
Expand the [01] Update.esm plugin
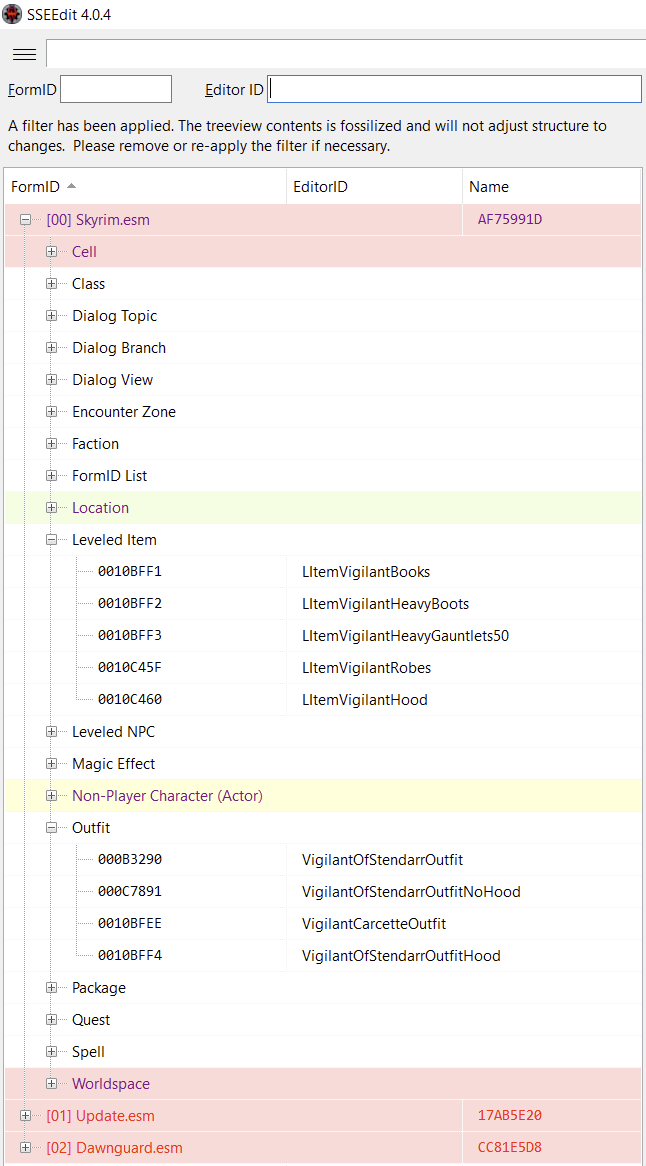(x=25, y=1115)
